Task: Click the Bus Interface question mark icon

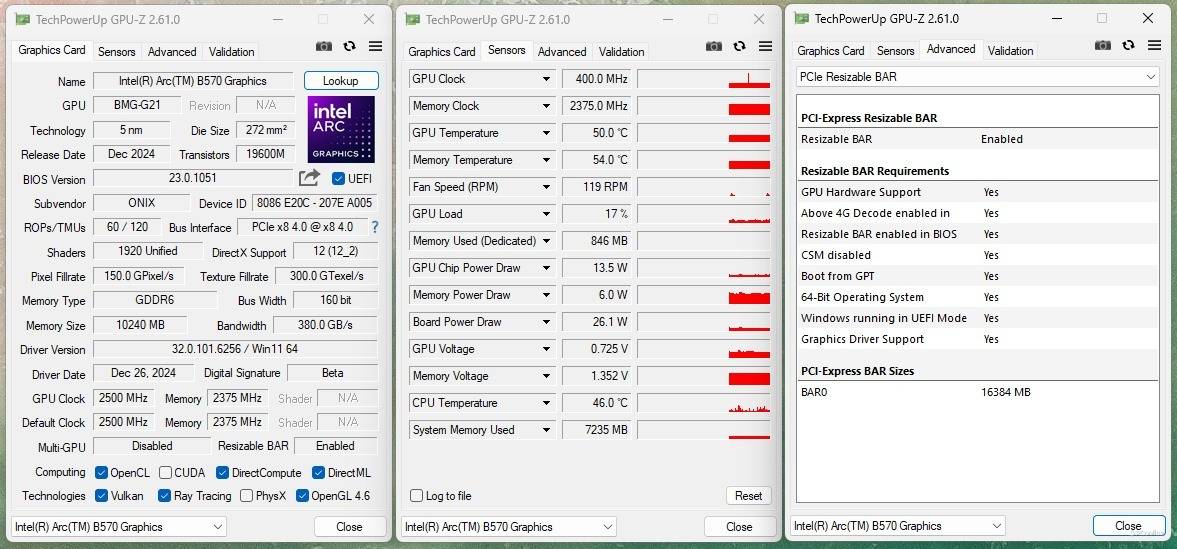Action: 375,228
